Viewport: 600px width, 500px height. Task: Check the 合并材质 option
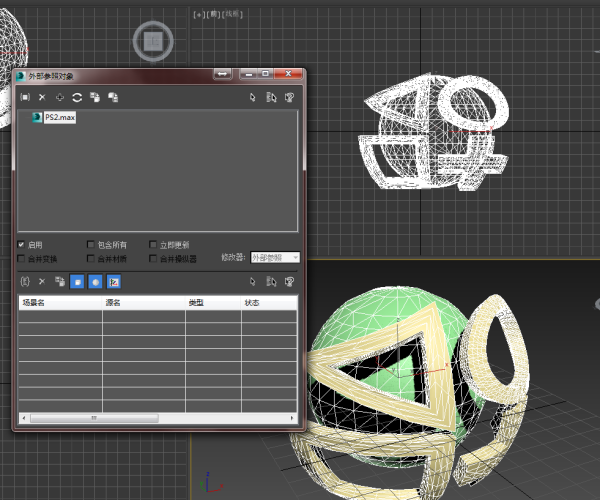(91, 259)
